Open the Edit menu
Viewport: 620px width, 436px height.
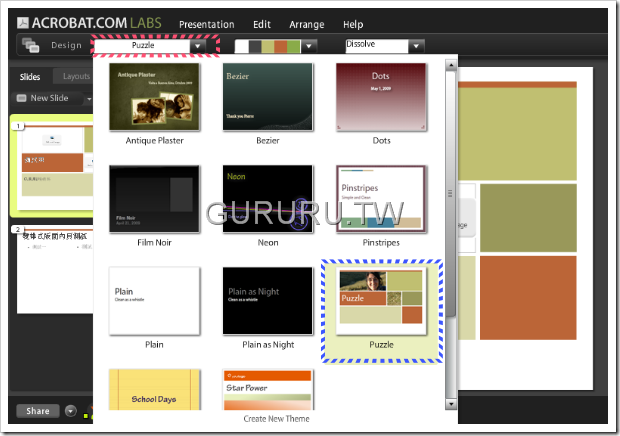pyautogui.click(x=262, y=25)
